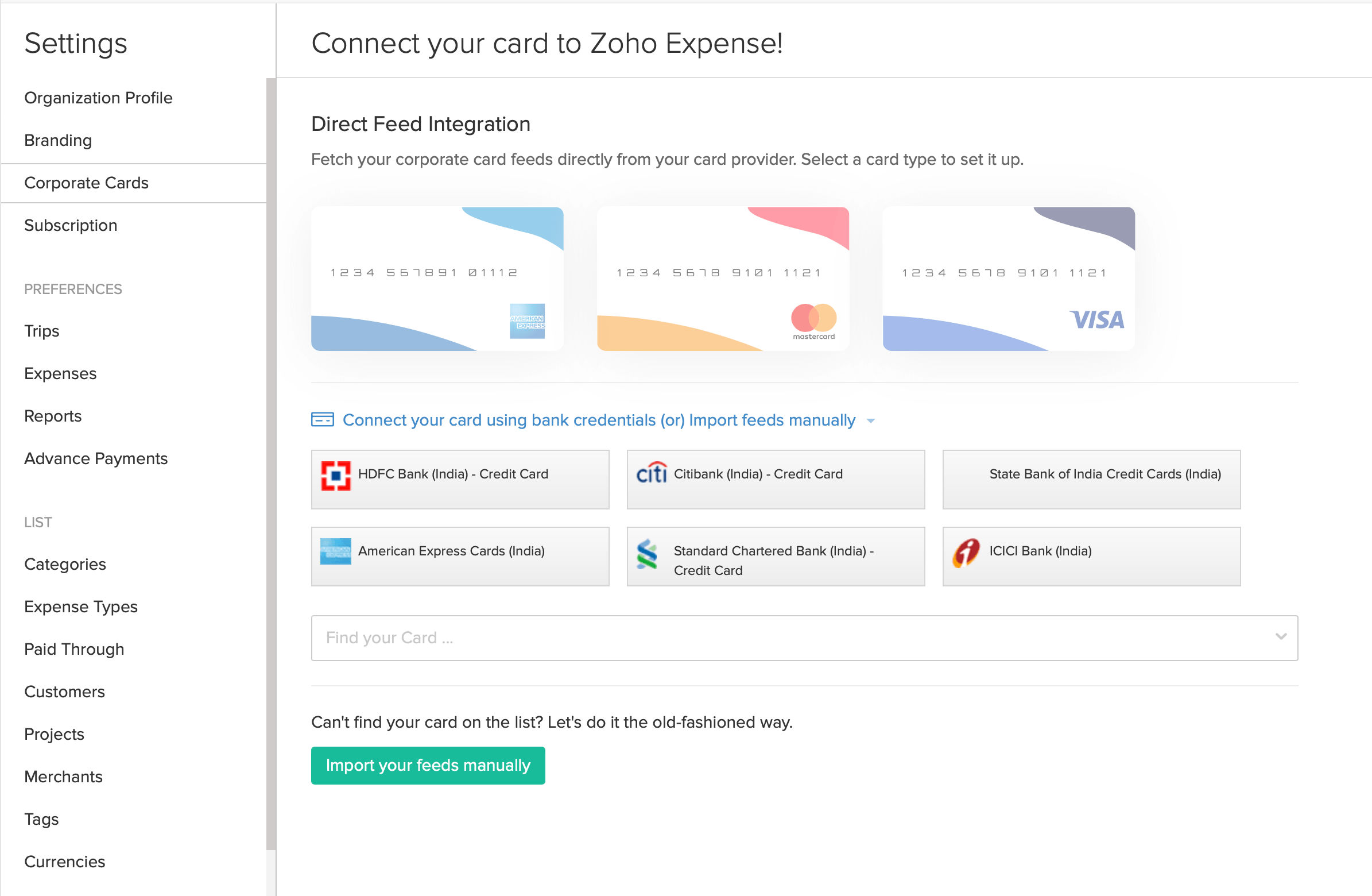Click the connect using bank credentials link

(x=598, y=420)
